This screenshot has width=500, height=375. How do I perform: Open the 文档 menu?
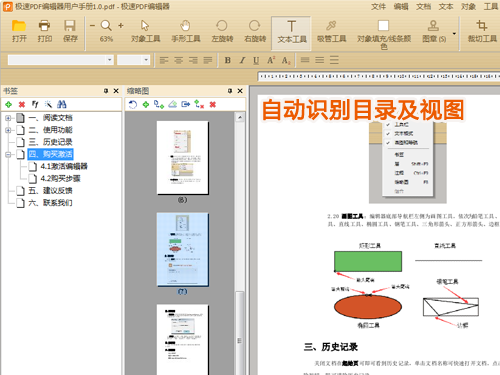tap(423, 7)
